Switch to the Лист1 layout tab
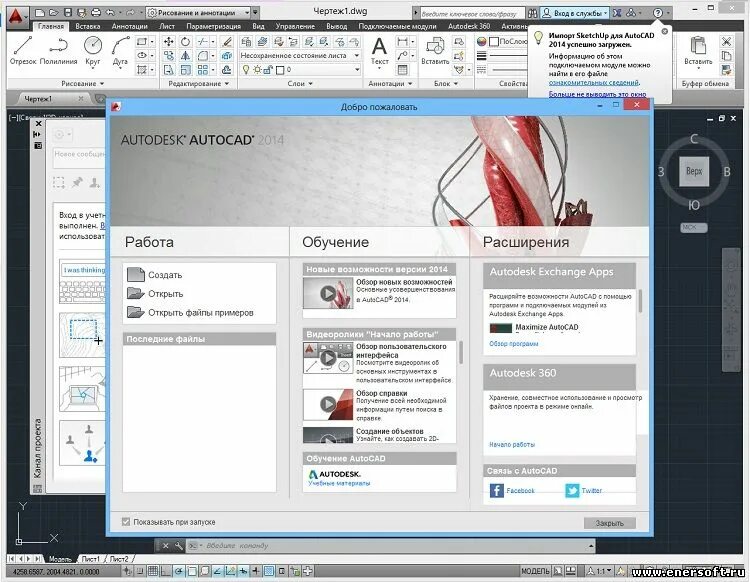Viewport: 750px width, 582px height. 90,559
